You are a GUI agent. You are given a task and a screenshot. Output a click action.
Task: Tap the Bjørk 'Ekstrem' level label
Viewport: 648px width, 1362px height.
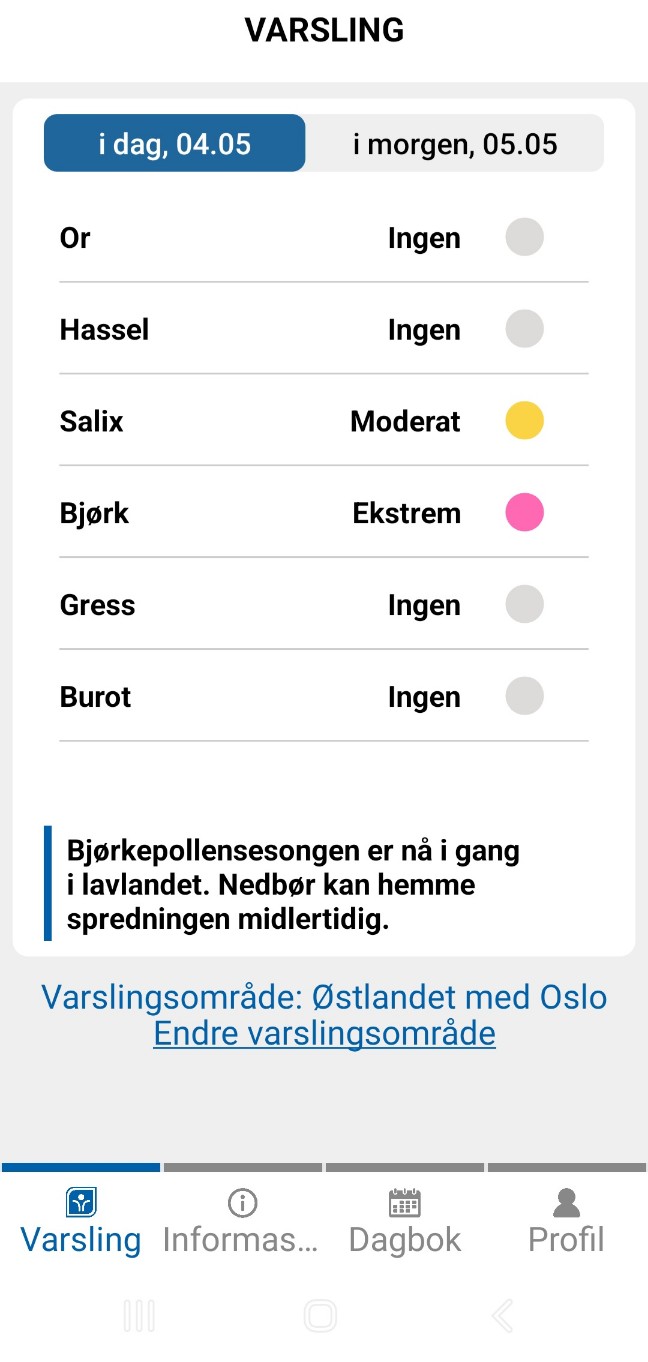pyautogui.click(x=407, y=514)
